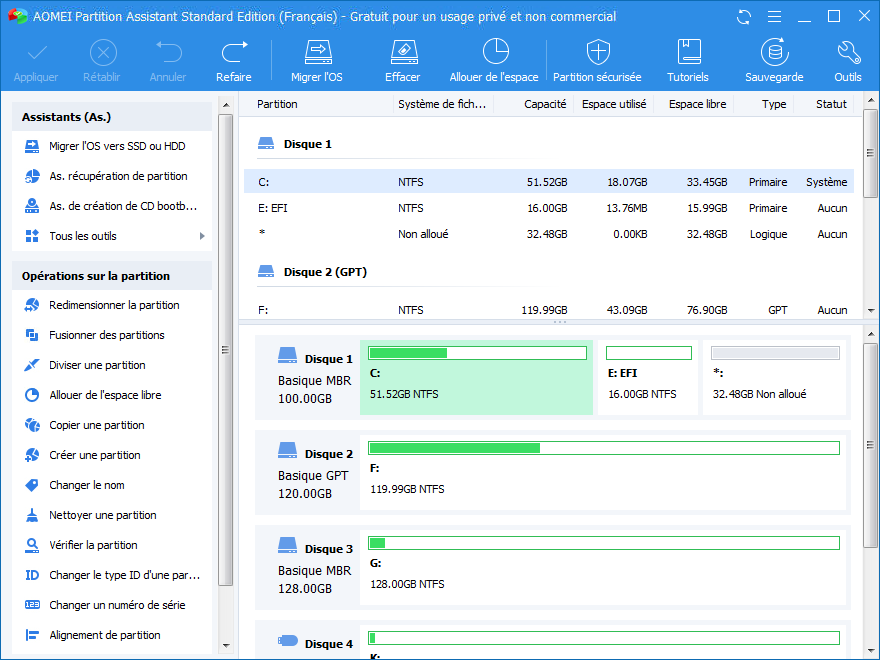Launch Allouer de l'espace from toolbar
The height and width of the screenshot is (660, 880).
coord(494,52)
